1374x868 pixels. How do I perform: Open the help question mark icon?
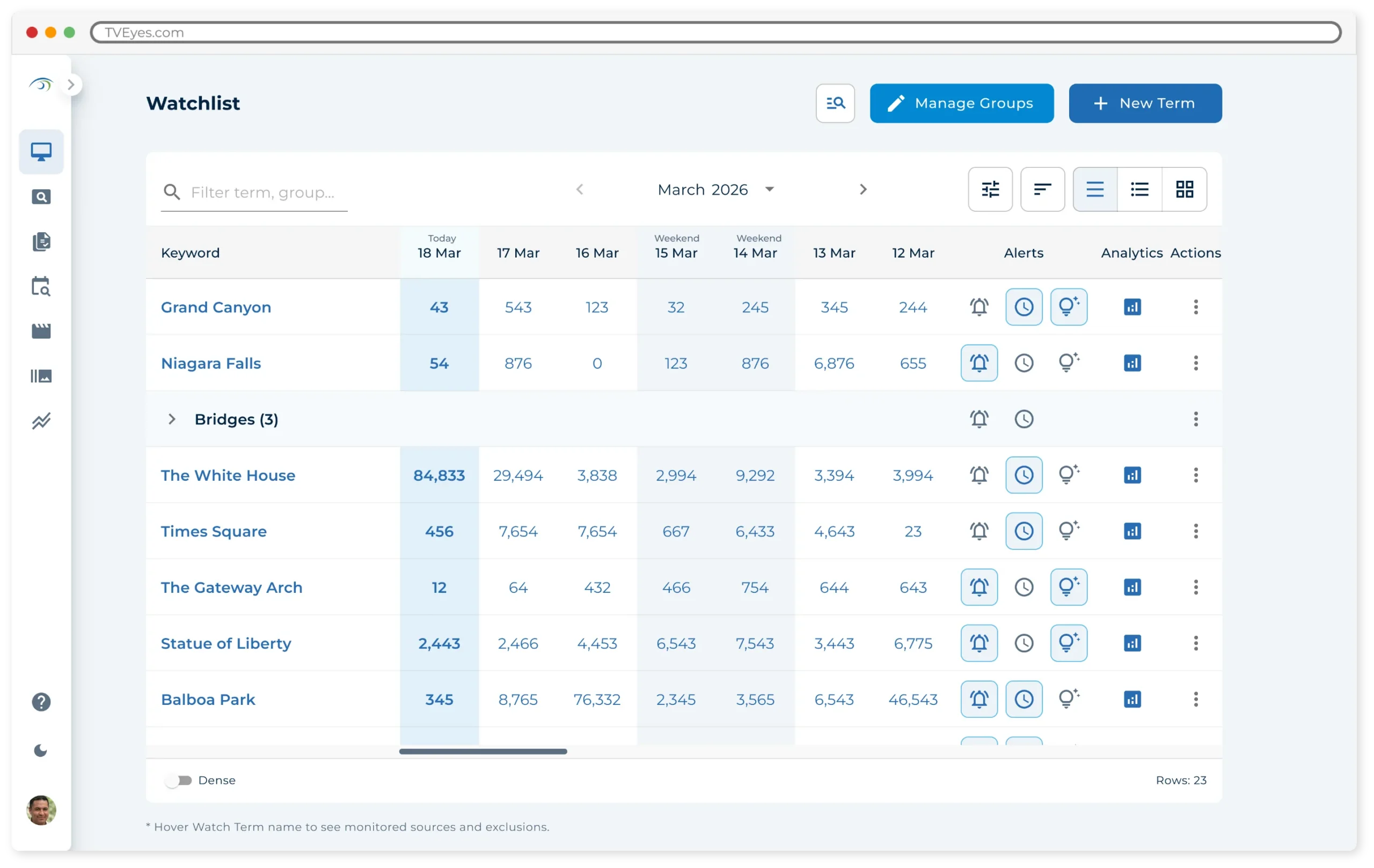point(41,702)
